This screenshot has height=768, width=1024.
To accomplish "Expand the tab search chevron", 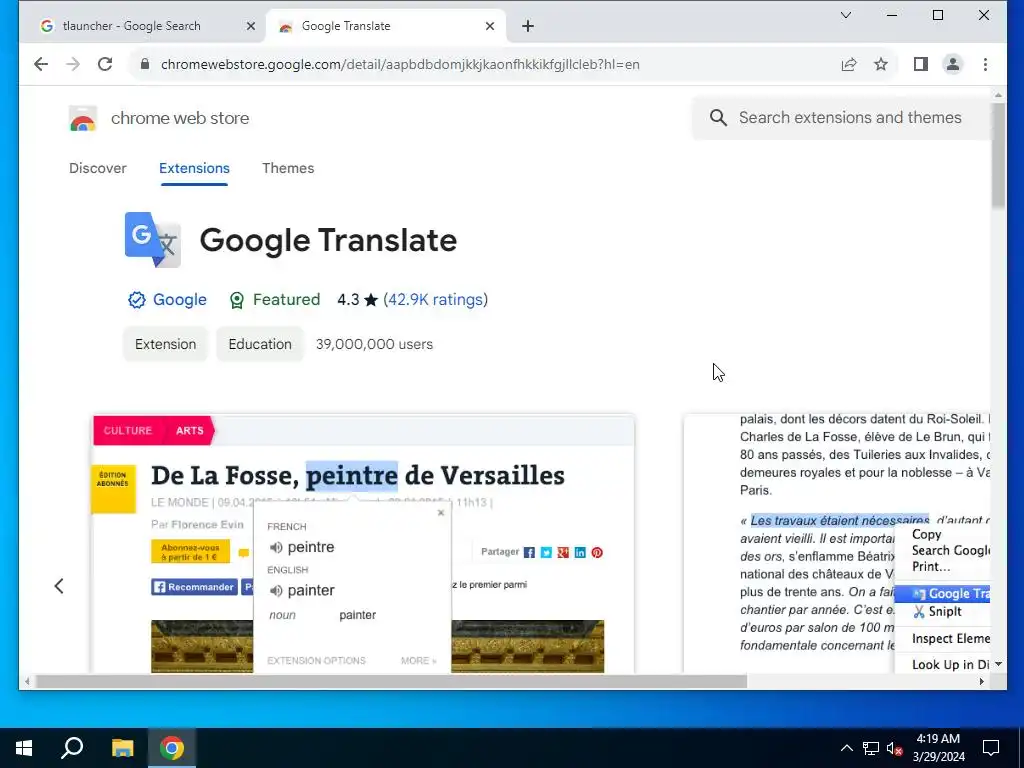I will [x=846, y=15].
